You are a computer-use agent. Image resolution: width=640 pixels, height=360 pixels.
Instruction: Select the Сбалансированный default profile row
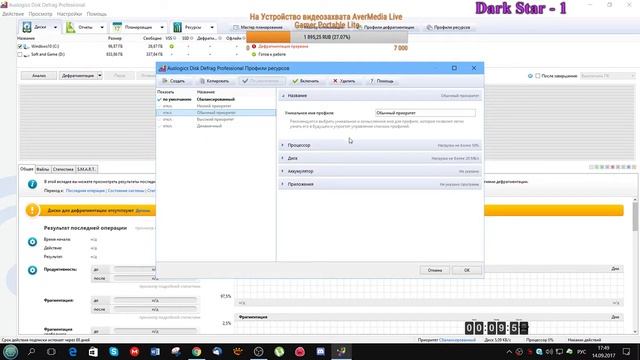(216, 99)
